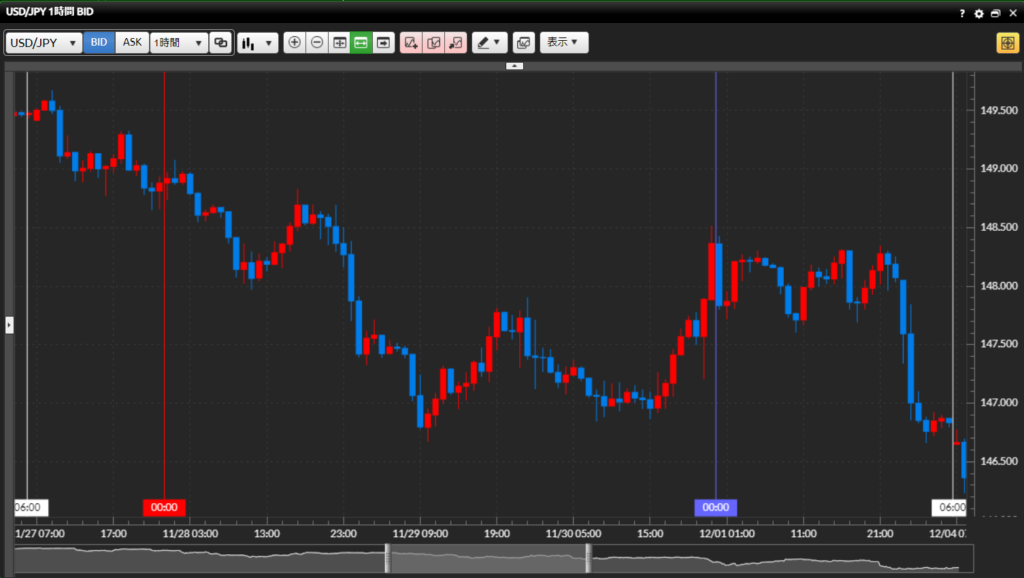
Task: Open chart settings gear icon
Action: [x=979, y=14]
